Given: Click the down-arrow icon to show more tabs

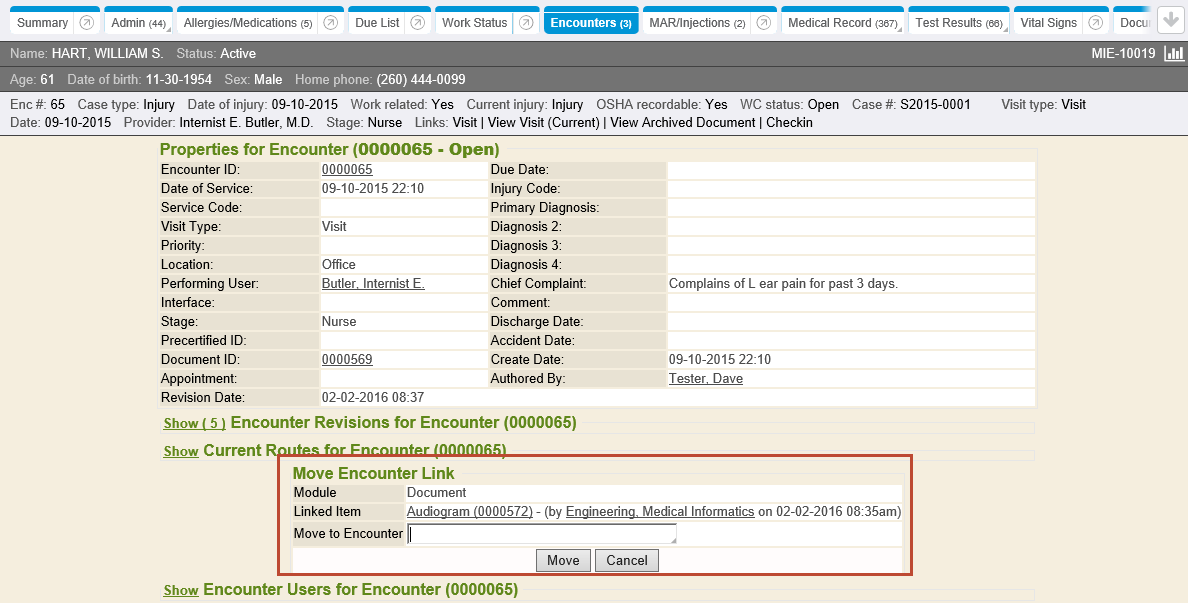Looking at the screenshot, I should pos(1170,21).
